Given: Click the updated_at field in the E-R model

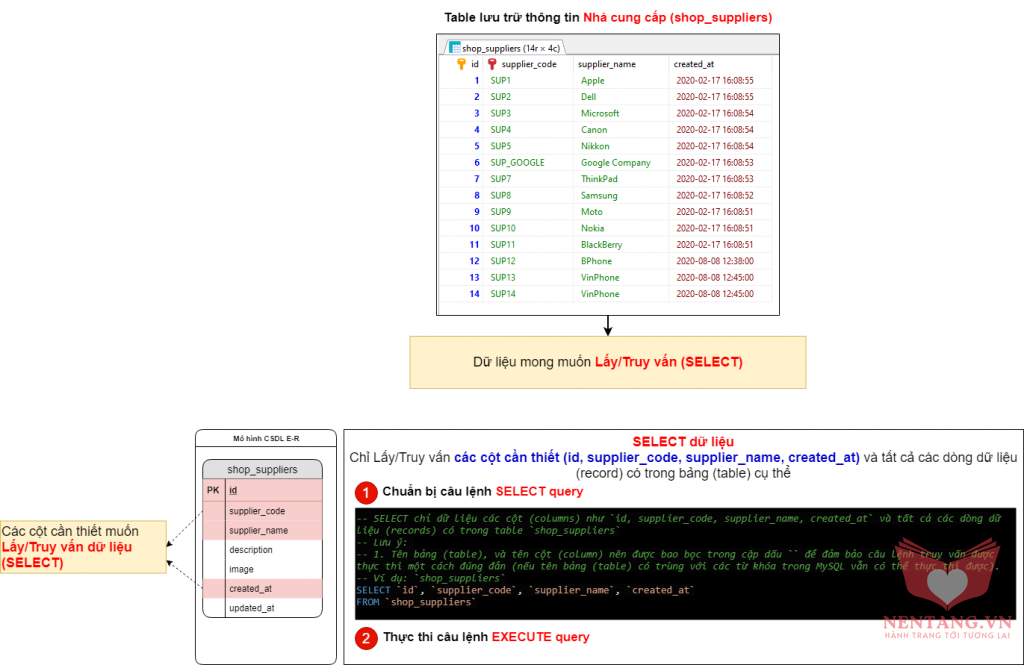Looking at the screenshot, I should [x=252, y=608].
